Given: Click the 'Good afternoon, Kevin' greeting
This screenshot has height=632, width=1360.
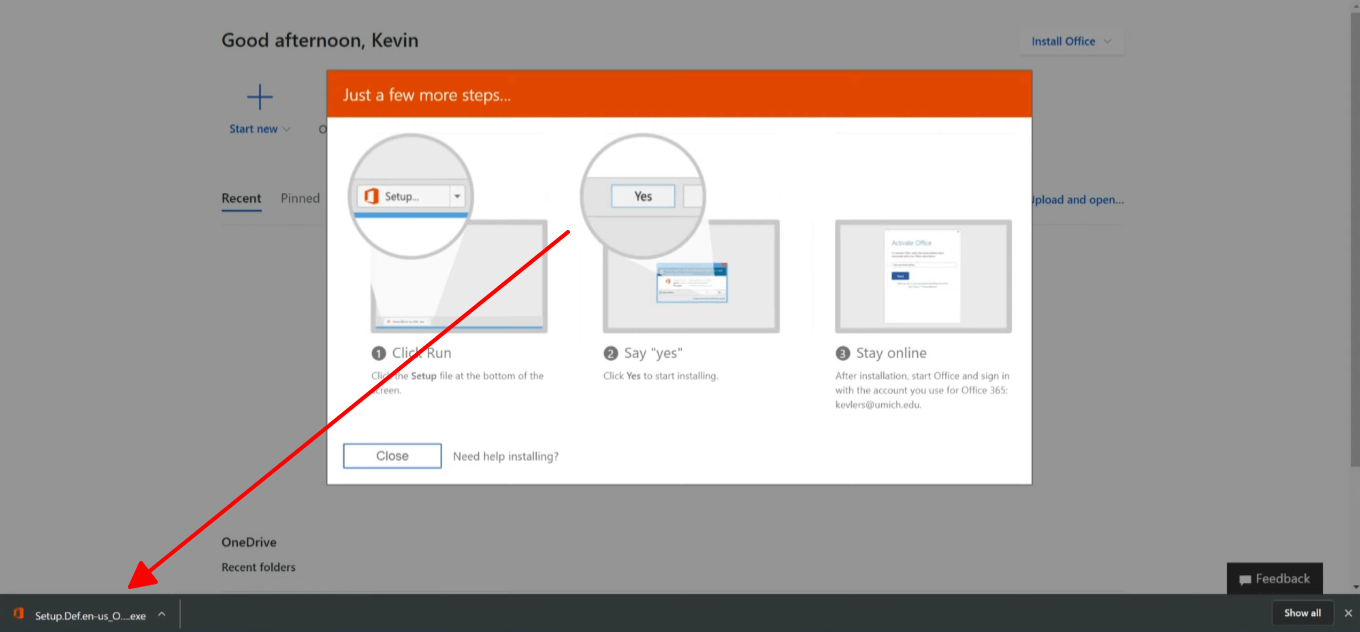Looking at the screenshot, I should (320, 40).
